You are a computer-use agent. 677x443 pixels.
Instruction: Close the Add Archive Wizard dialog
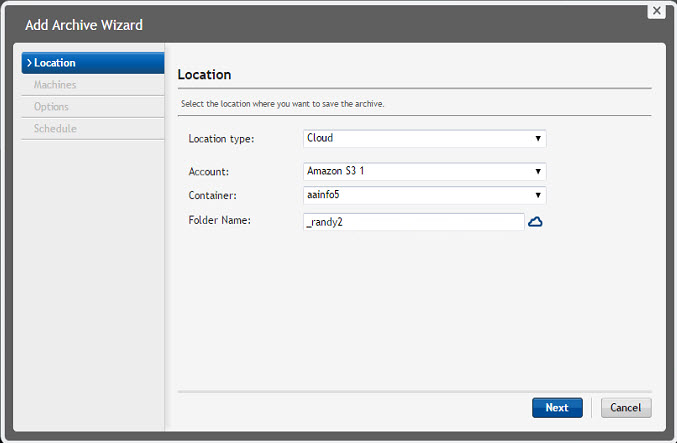656,10
